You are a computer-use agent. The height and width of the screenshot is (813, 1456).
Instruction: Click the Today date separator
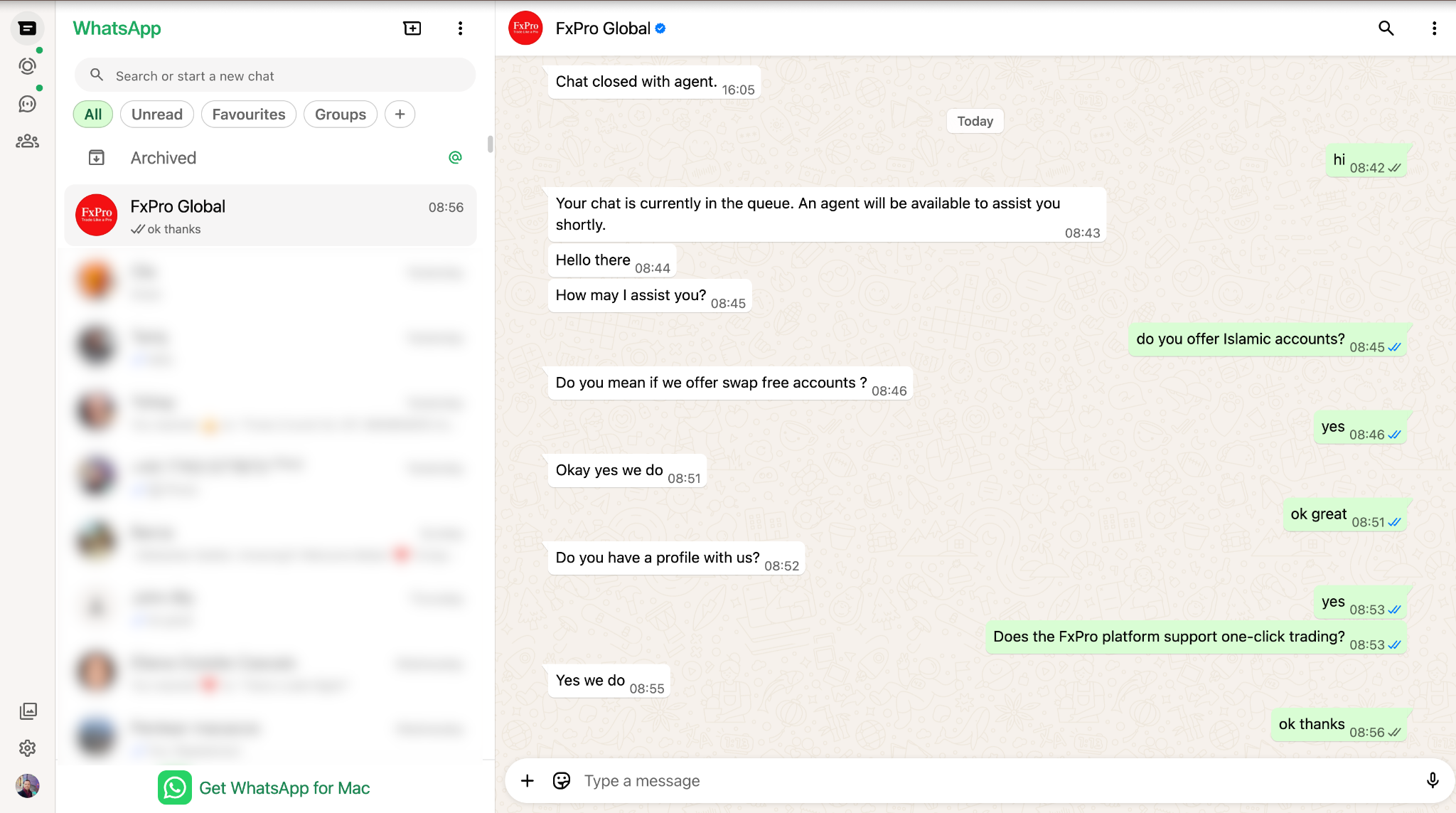click(975, 121)
